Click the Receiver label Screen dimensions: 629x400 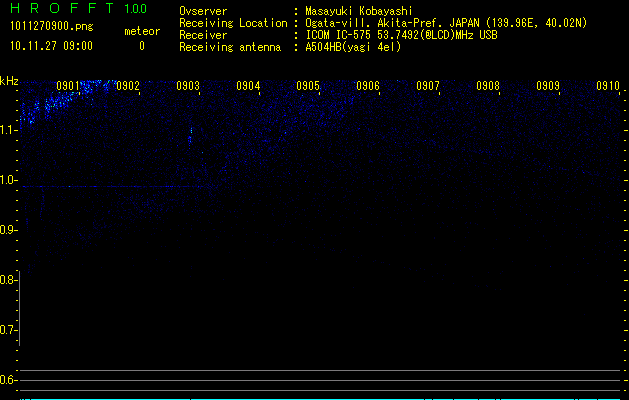tap(203, 35)
